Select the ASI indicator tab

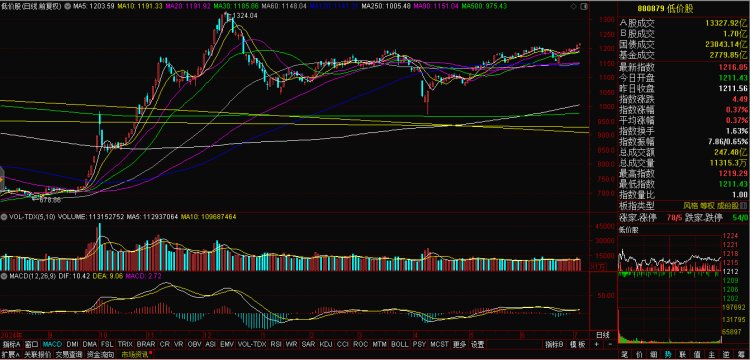pos(210,344)
